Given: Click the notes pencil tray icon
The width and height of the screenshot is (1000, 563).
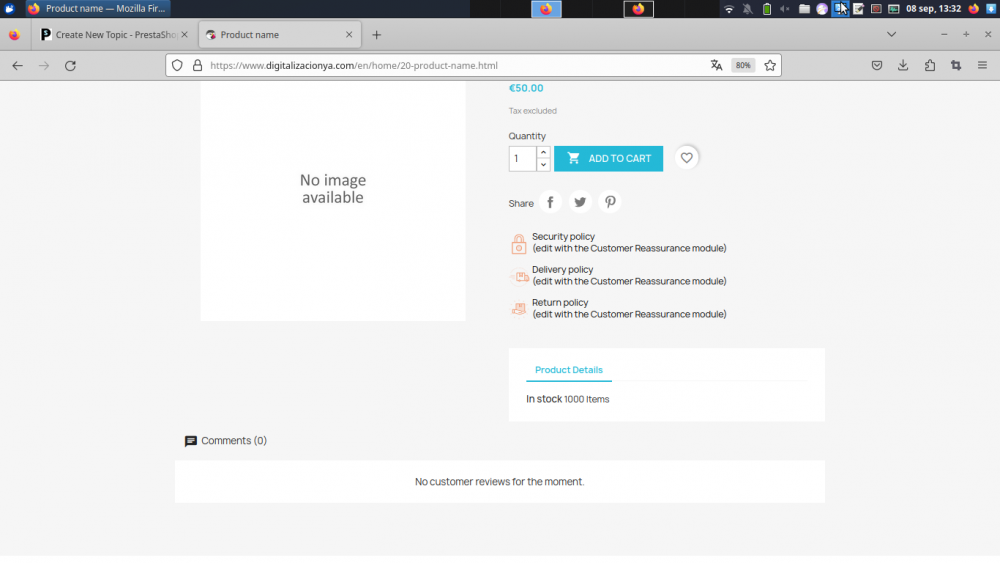Looking at the screenshot, I should (x=858, y=9).
